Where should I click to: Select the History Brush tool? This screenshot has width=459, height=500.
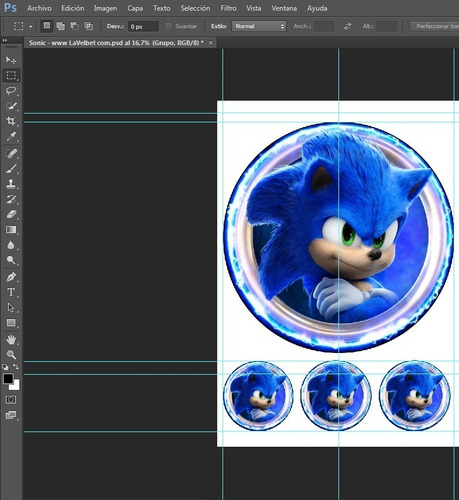[11, 199]
